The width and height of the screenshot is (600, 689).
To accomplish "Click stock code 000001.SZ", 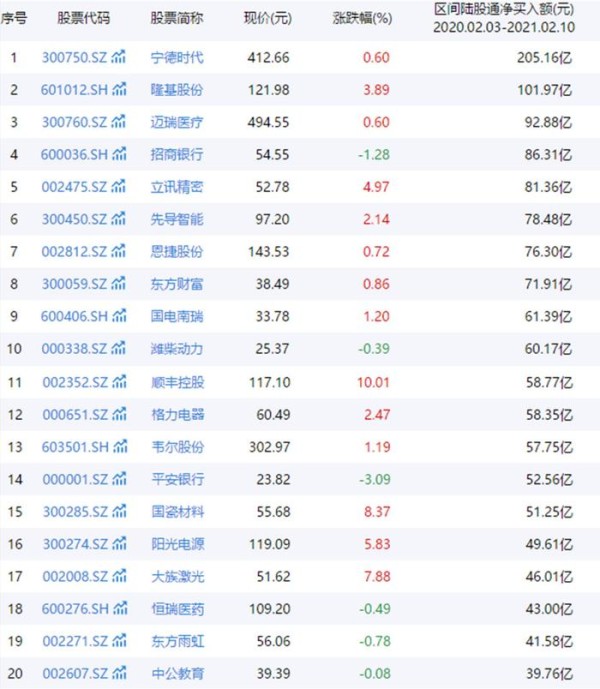I will [x=75, y=479].
